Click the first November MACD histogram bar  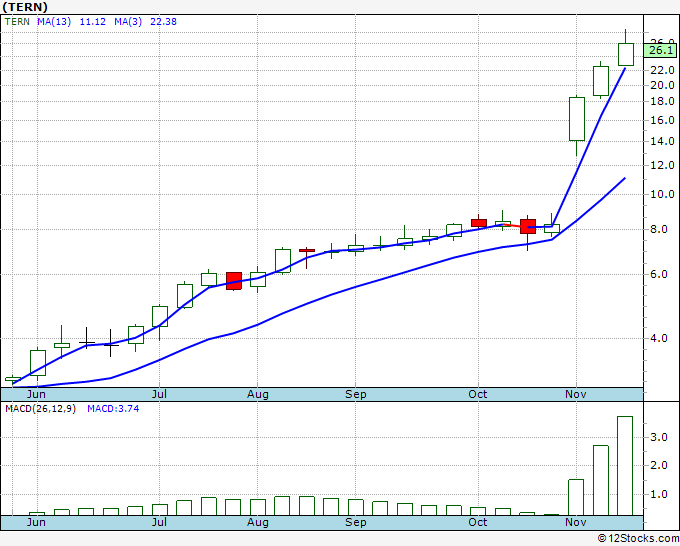(576, 497)
